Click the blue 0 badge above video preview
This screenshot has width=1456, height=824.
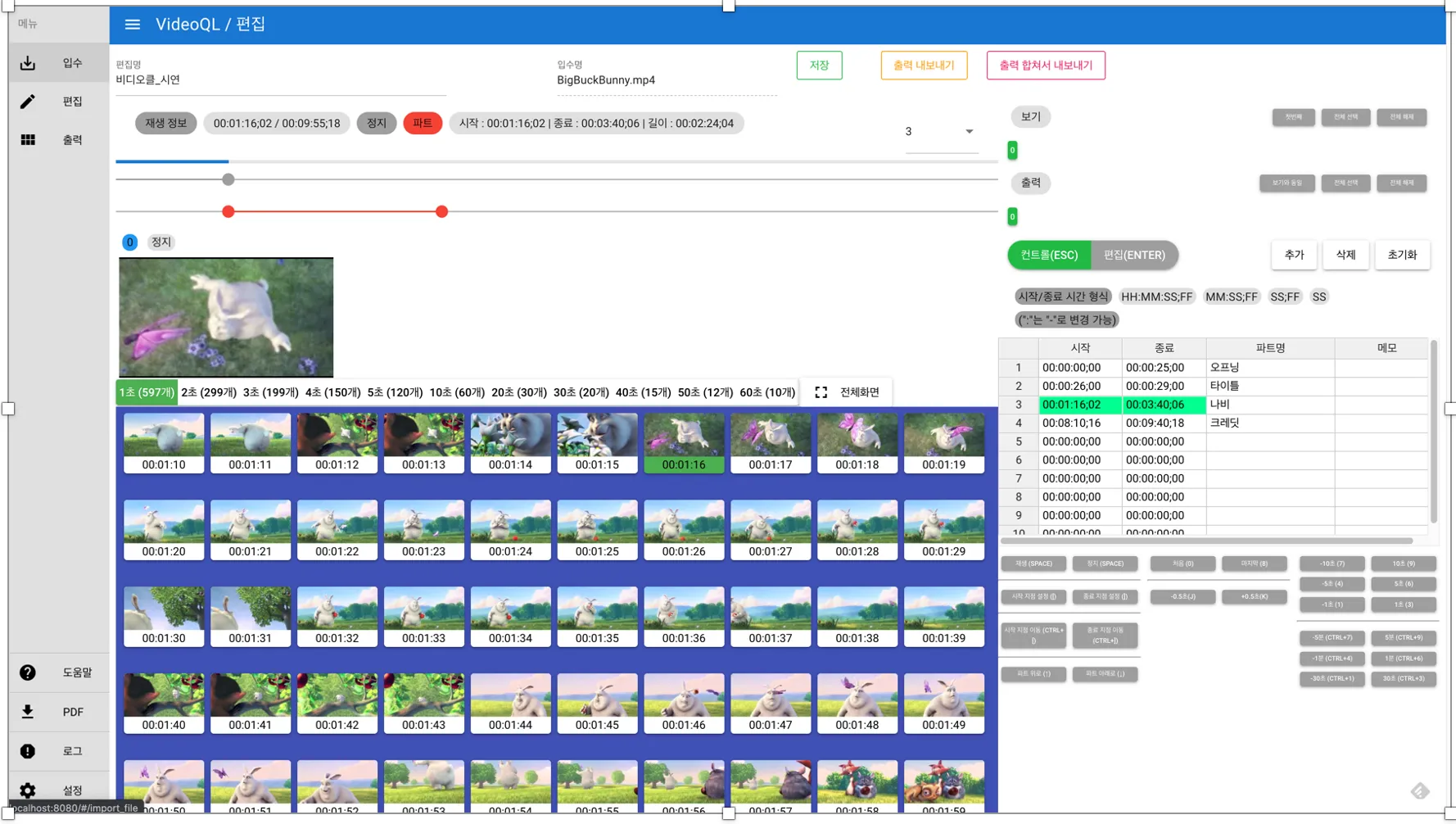[x=129, y=242]
